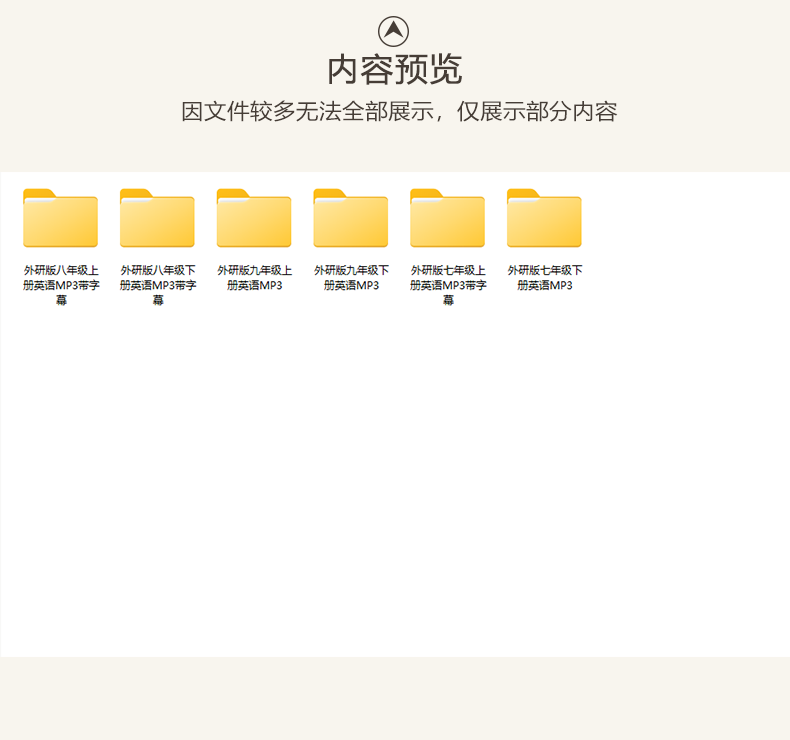
Task: Click the subtitle 因文件较多无法全部展示
Action: [307, 111]
